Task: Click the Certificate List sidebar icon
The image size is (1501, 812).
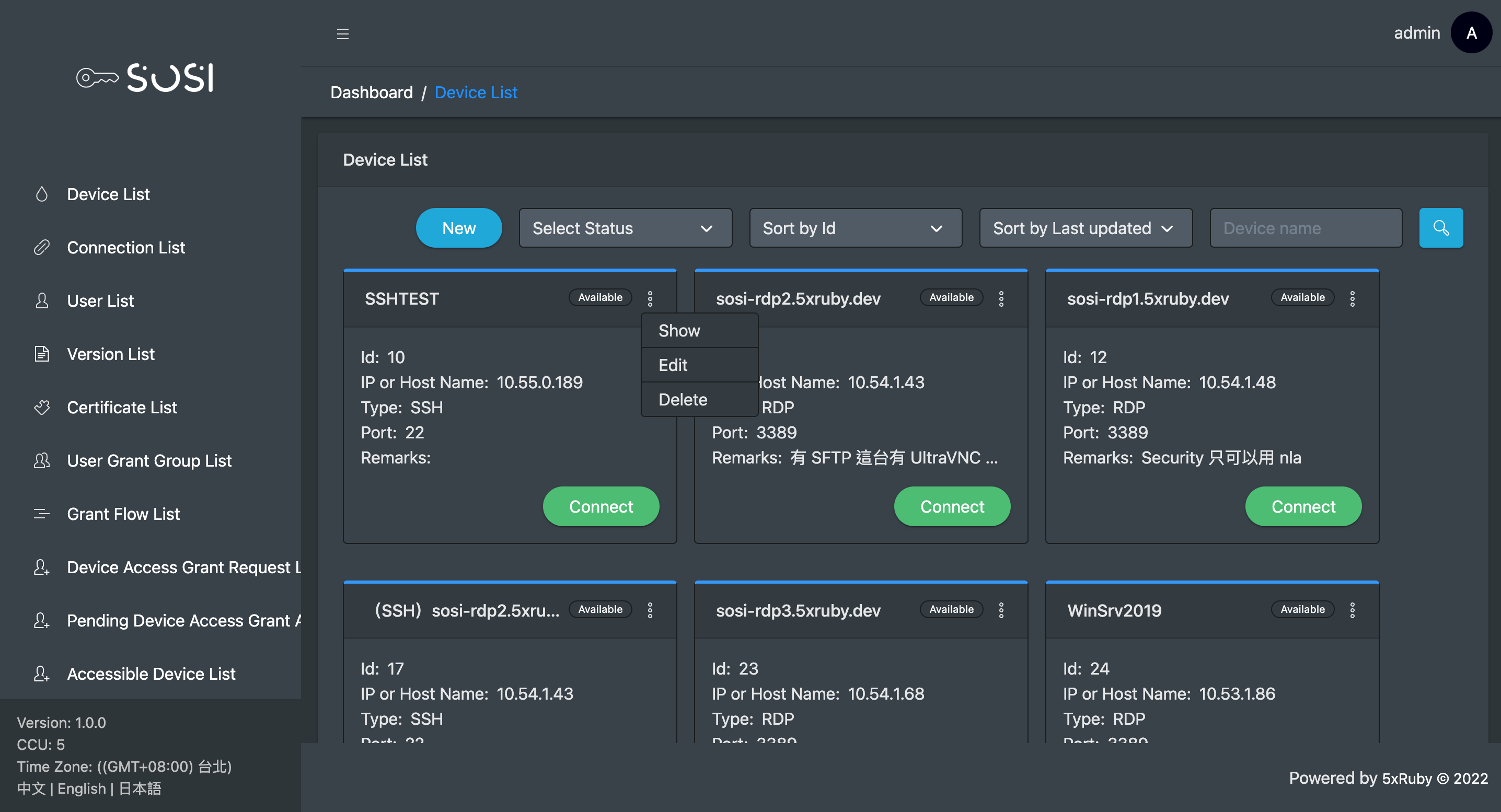Action: (x=41, y=407)
